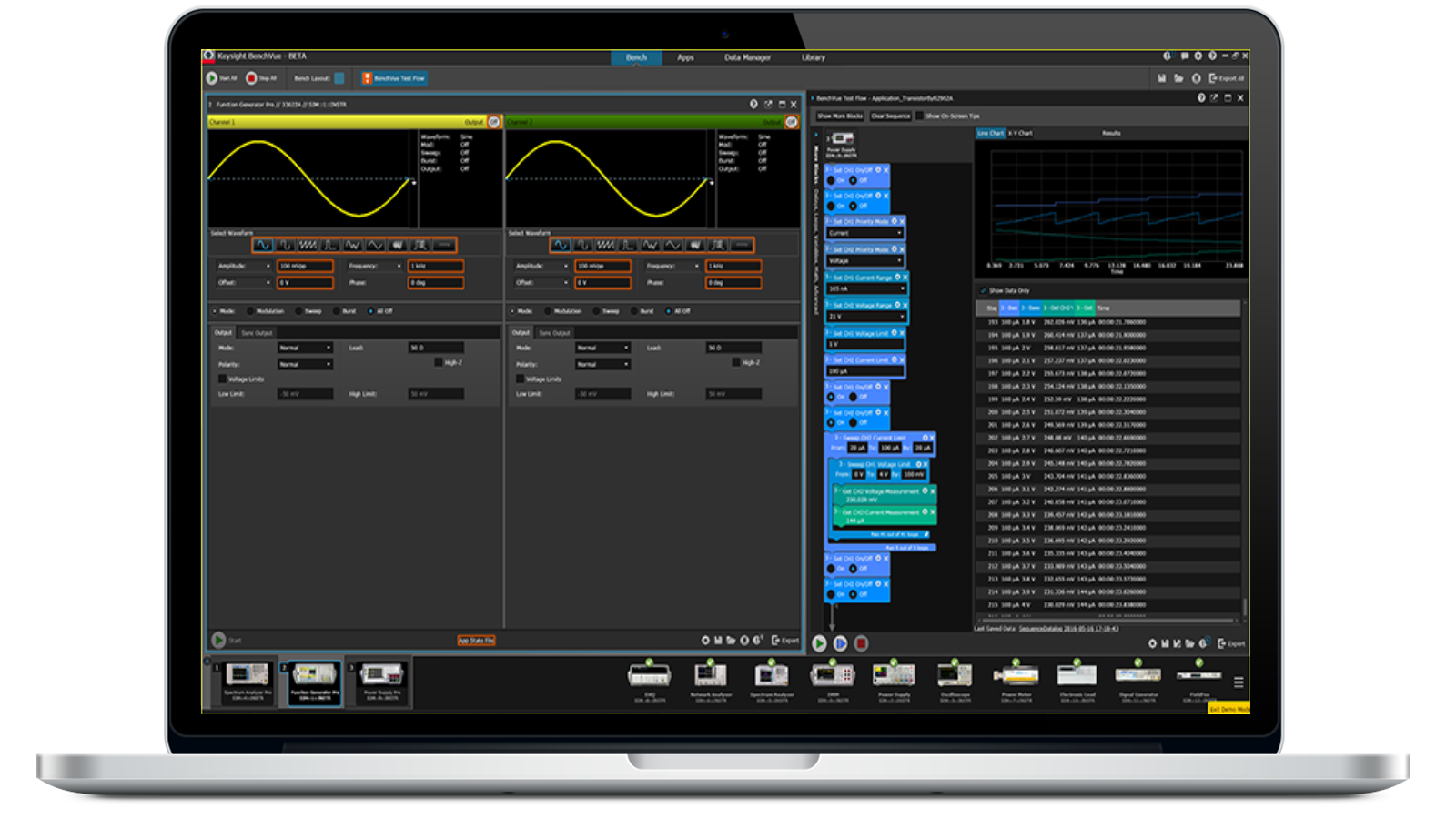
Task: Open Set CH2 Voltage Range dropdown
Action: 866,317
